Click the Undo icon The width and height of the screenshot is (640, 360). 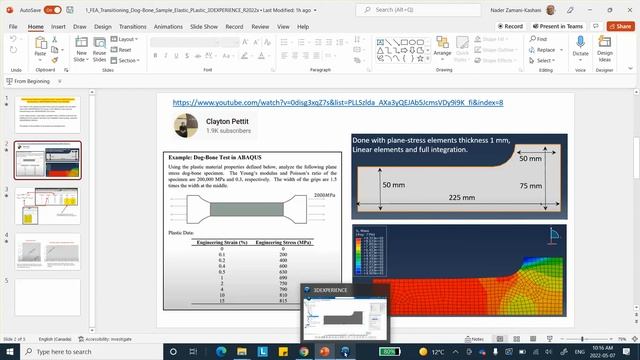tap(13, 39)
